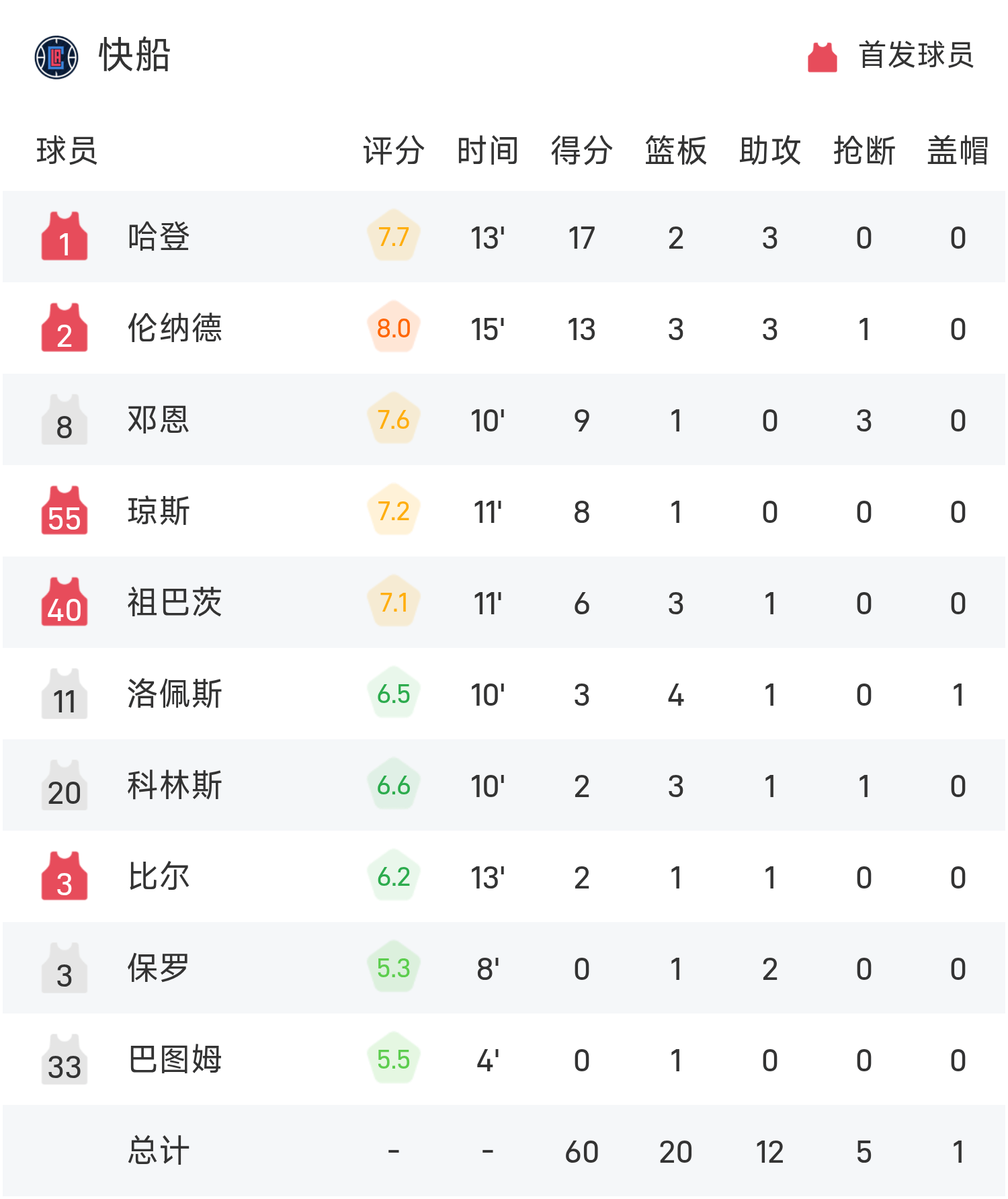Open player 哈登 by name
1008x1199 pixels.
(x=159, y=237)
